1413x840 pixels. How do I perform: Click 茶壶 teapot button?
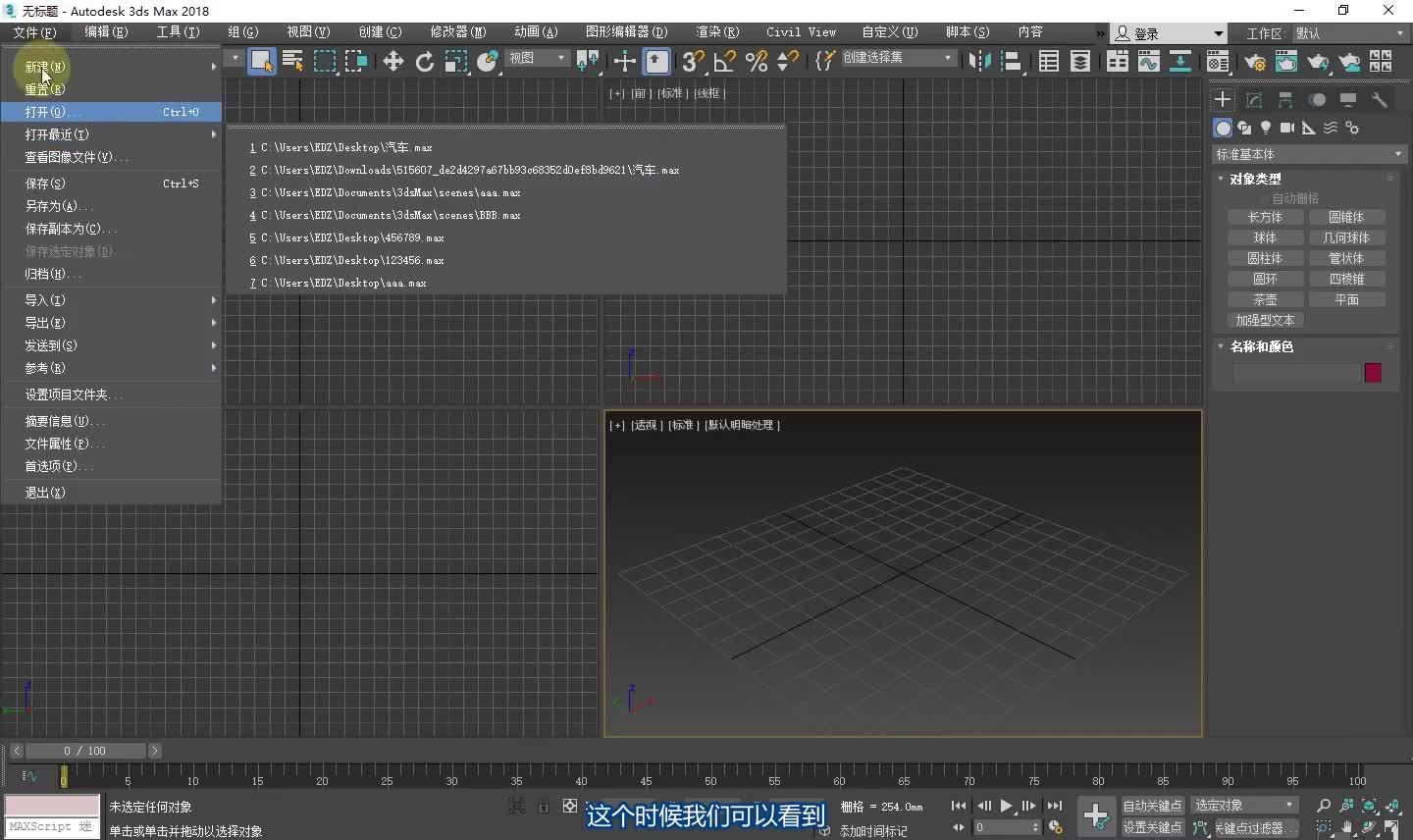(x=1265, y=299)
